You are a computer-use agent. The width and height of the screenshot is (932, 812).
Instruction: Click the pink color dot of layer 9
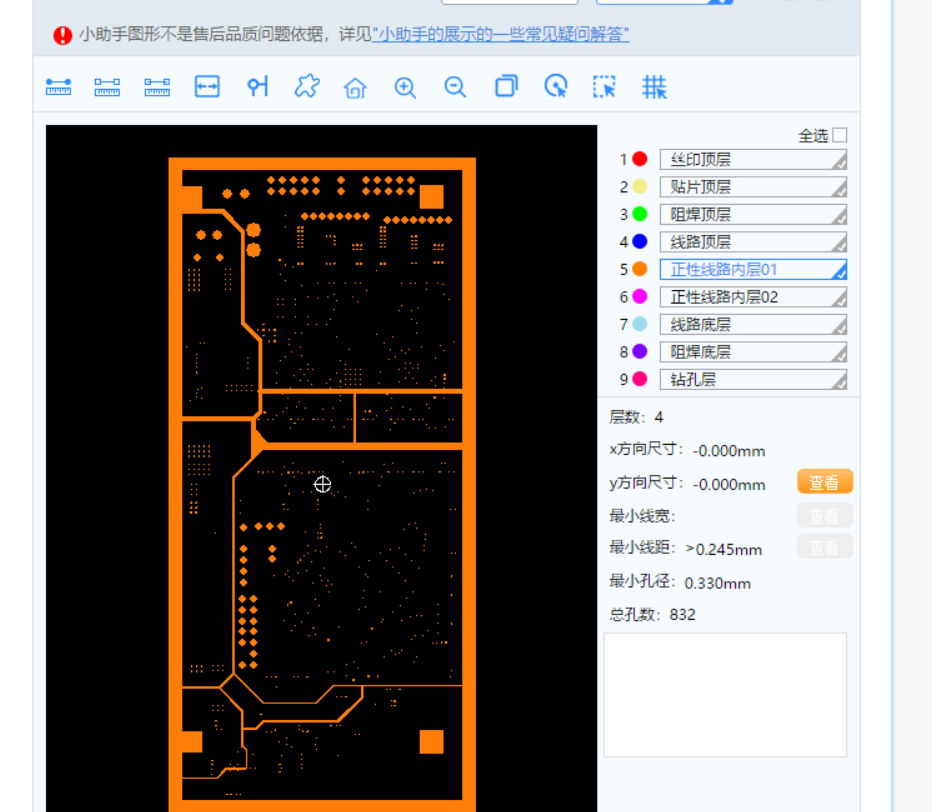[640, 379]
